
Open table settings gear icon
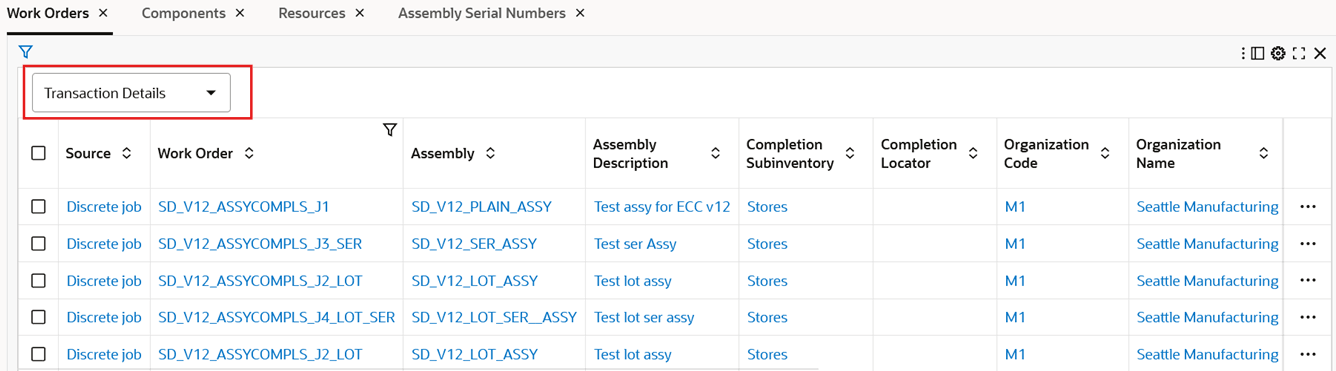tap(1278, 53)
